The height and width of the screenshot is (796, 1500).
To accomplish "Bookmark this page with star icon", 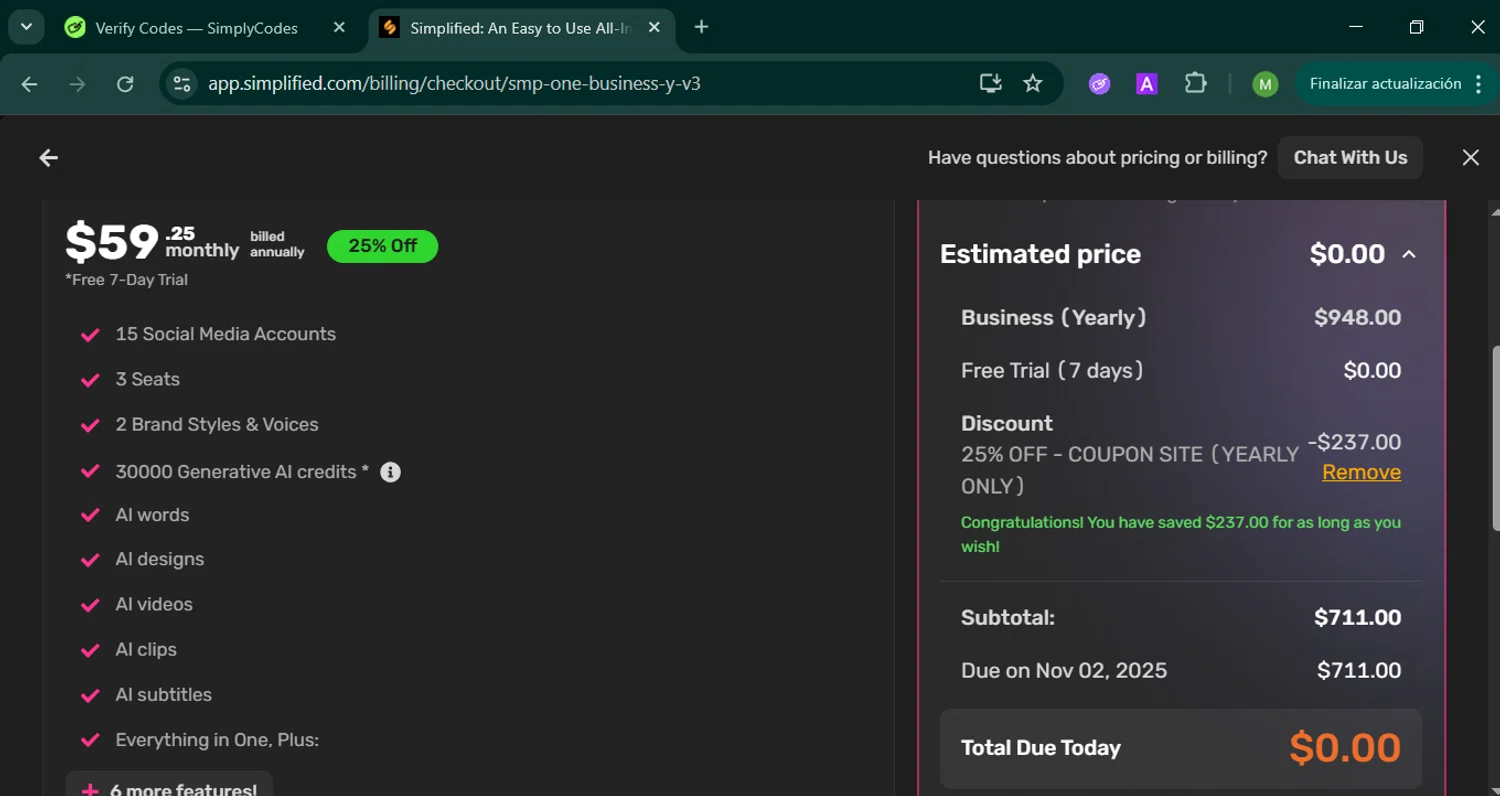I will click(1033, 84).
